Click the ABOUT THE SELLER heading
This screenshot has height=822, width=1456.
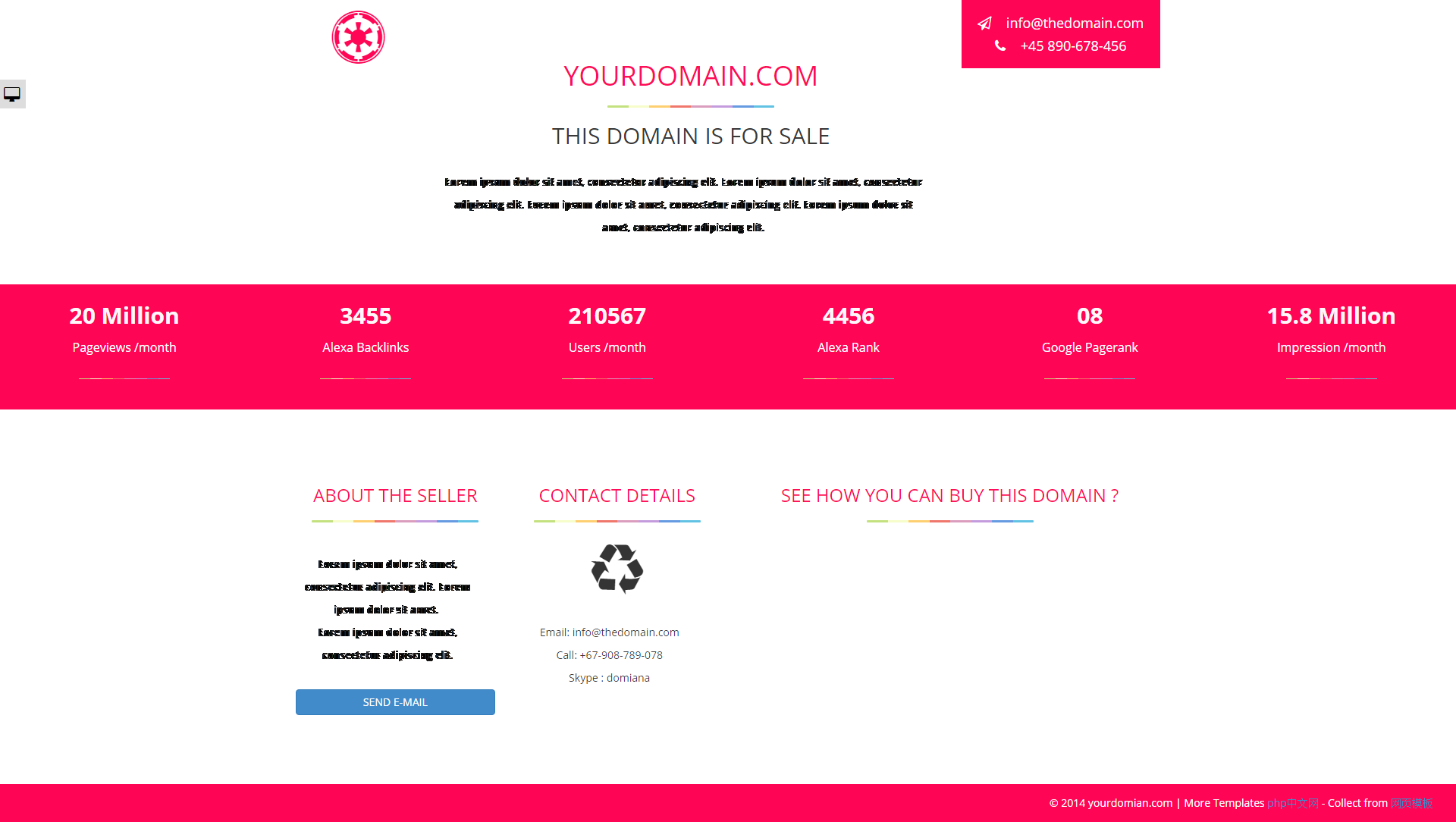[395, 496]
